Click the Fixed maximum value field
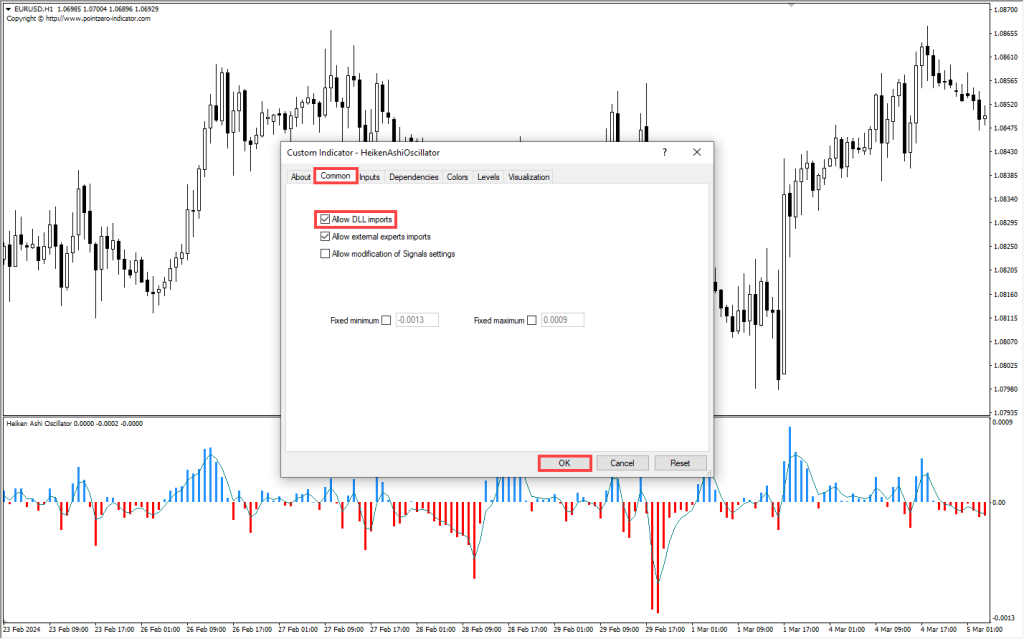 tap(562, 321)
